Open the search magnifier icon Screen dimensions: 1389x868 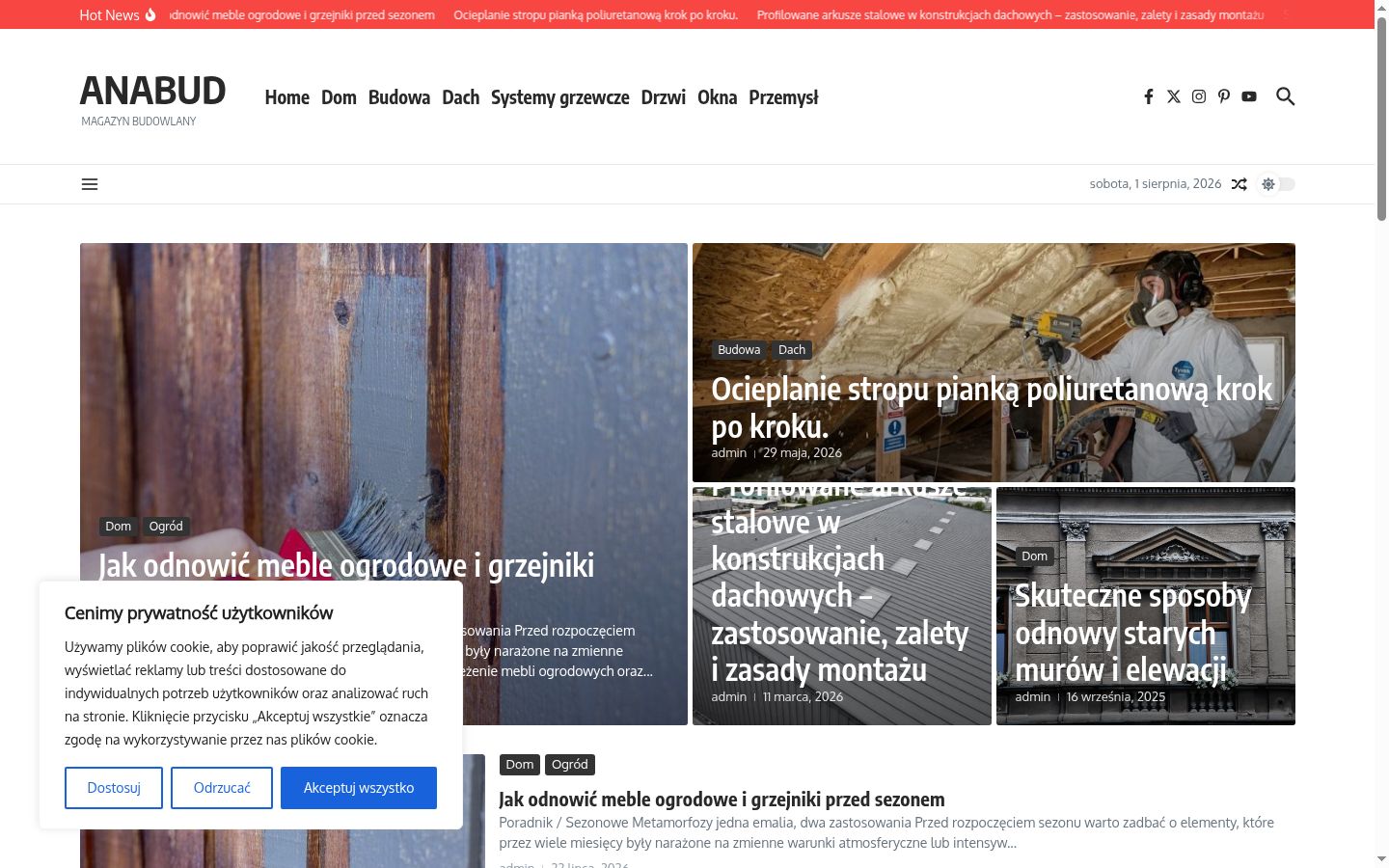[x=1285, y=96]
